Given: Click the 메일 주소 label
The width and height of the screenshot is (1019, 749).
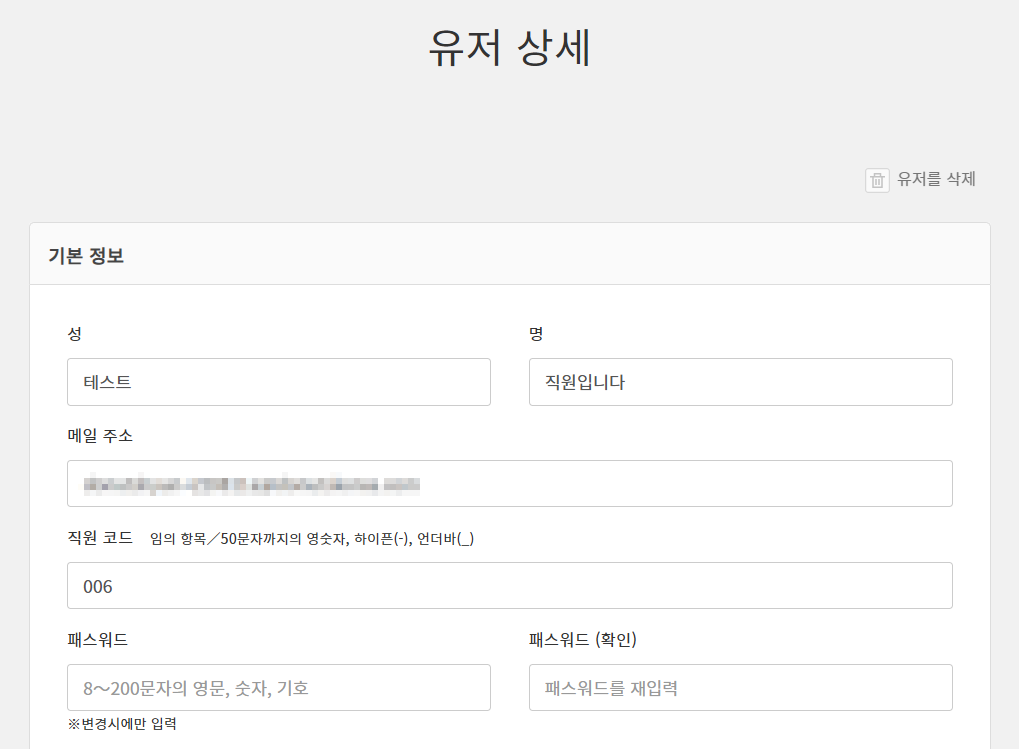Looking at the screenshot, I should (x=100, y=436).
